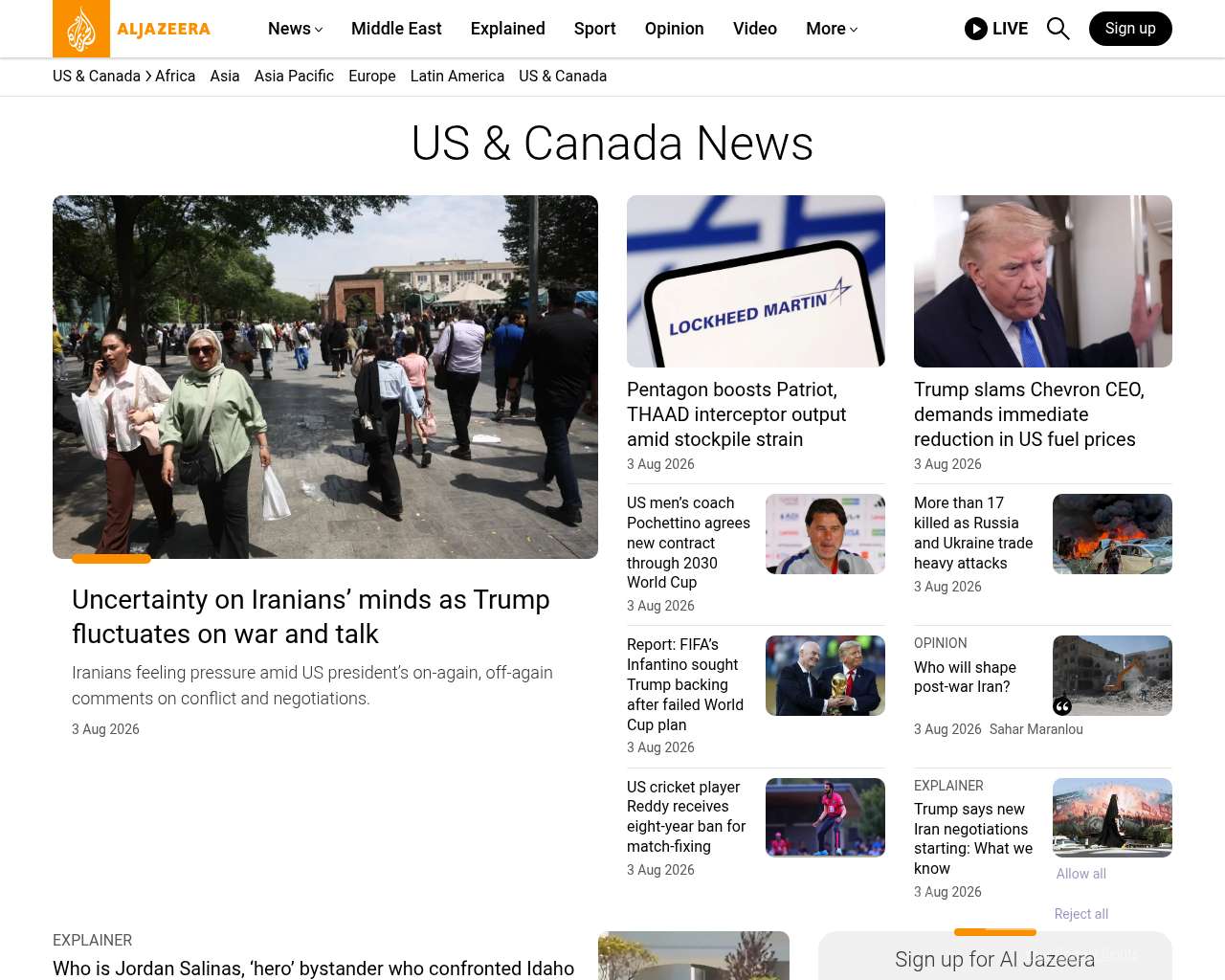Select the Africa sub-navigation link

tap(175, 77)
